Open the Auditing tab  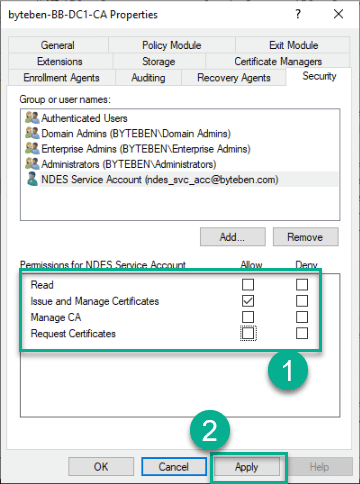(148, 78)
